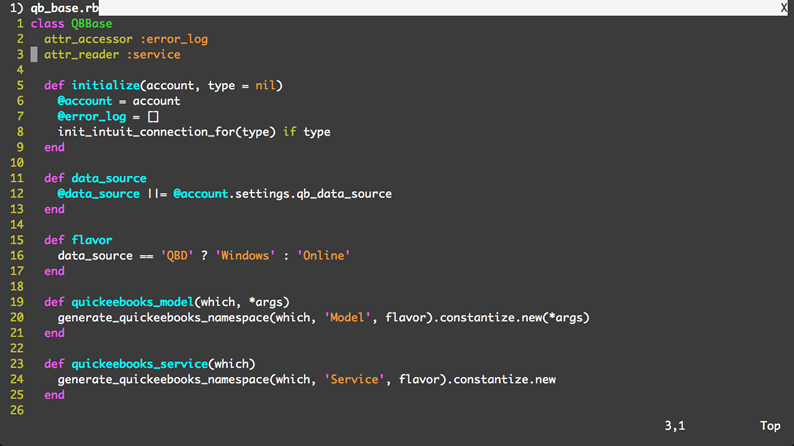The image size is (794, 446).
Task: Close the tab with the X
Action: tap(783, 8)
